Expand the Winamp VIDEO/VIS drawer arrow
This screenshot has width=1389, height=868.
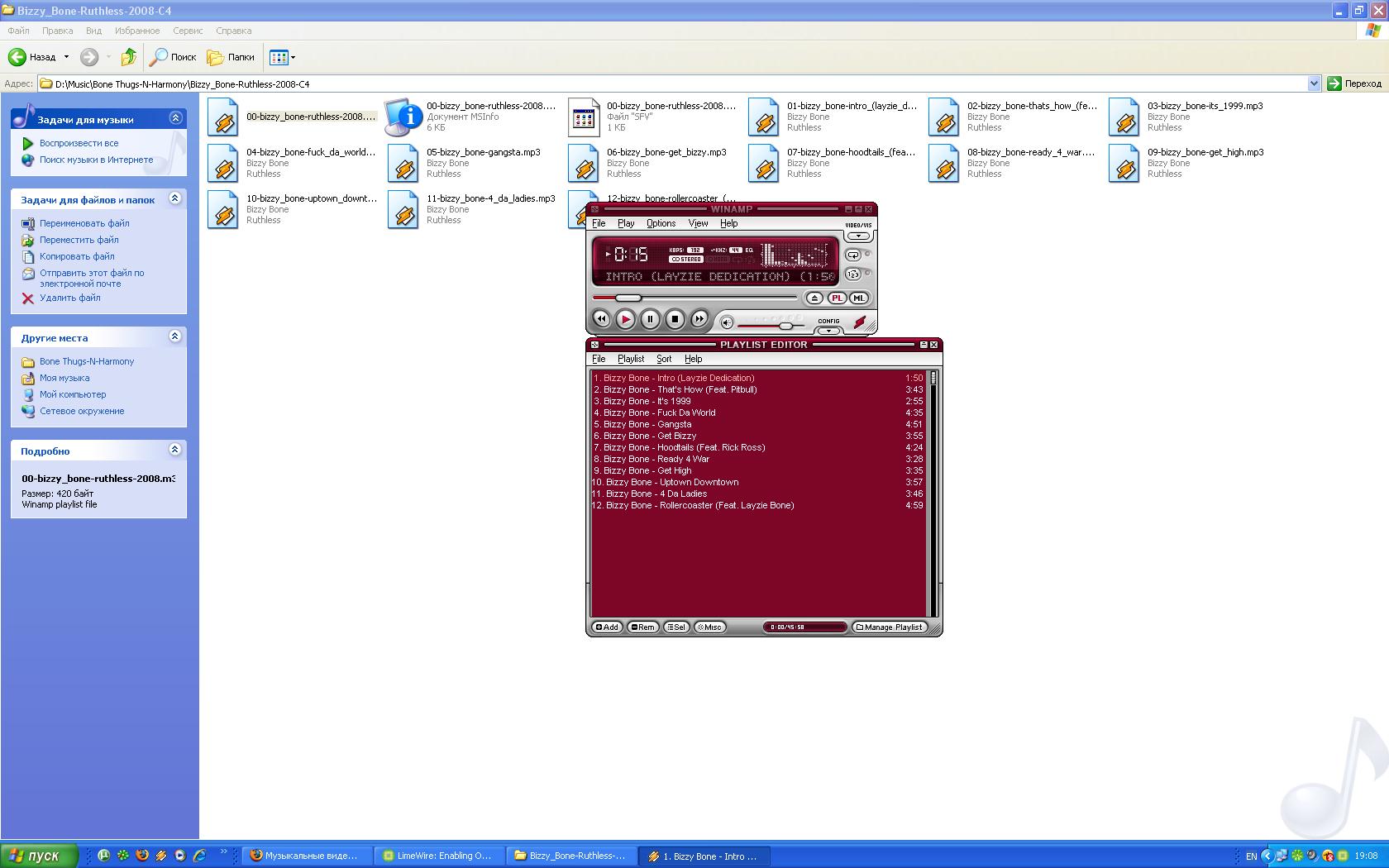click(858, 236)
